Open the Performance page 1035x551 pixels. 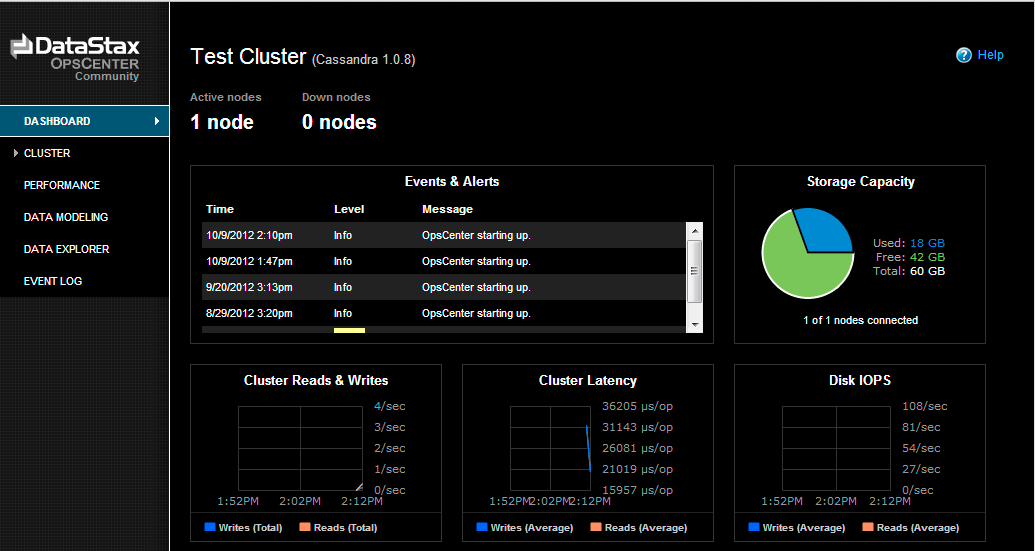click(62, 185)
